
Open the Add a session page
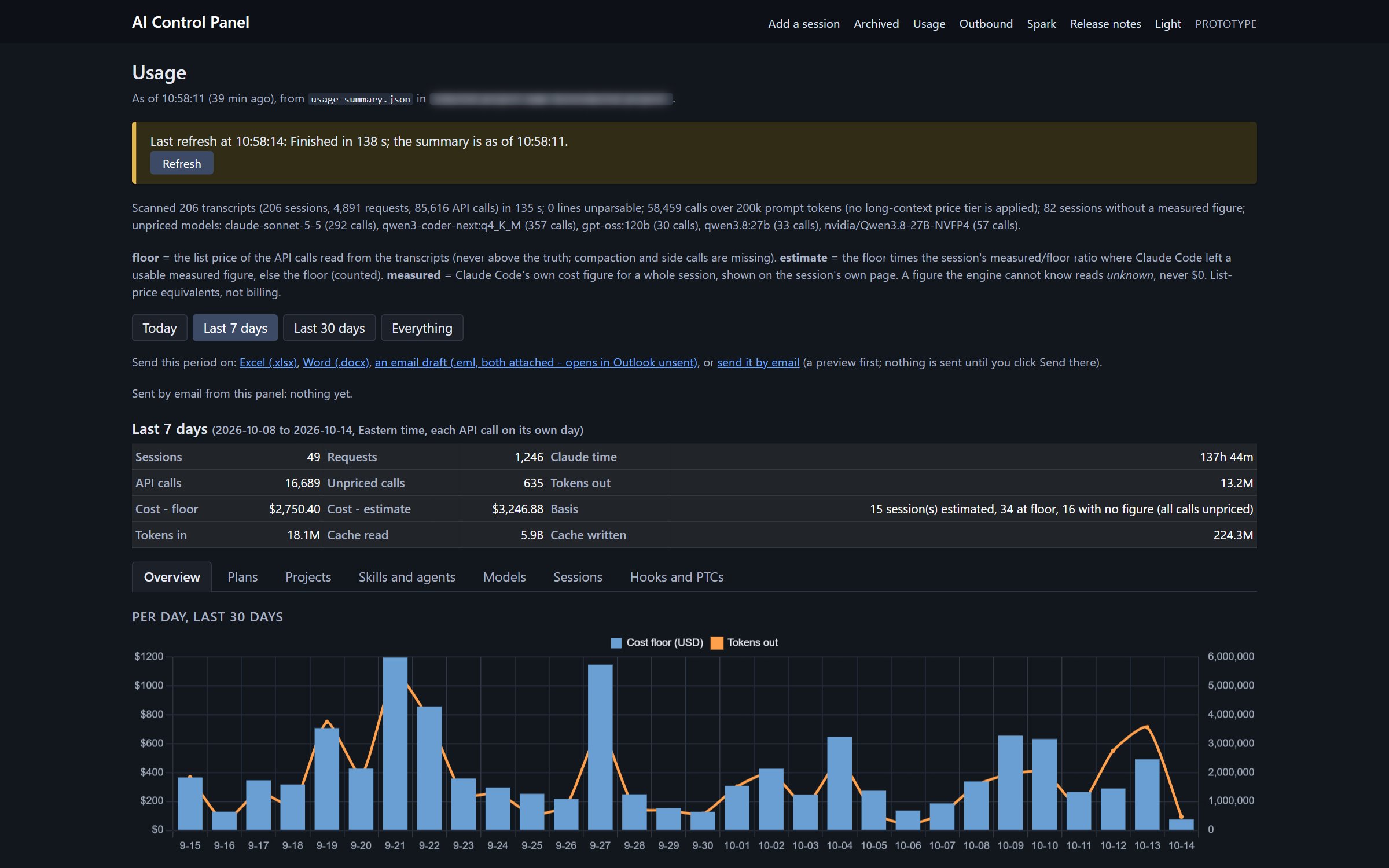[x=803, y=24]
